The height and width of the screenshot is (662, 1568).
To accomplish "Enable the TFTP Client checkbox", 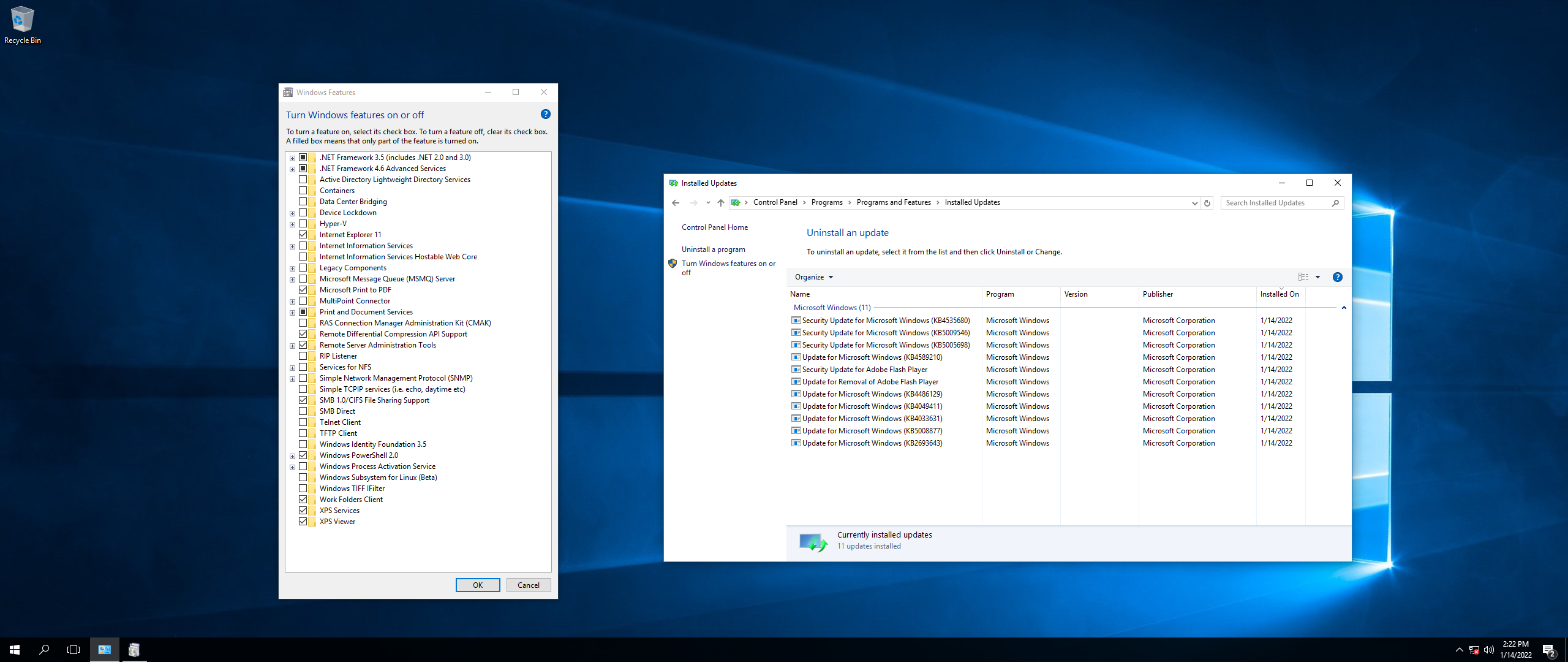I will tap(303, 433).
